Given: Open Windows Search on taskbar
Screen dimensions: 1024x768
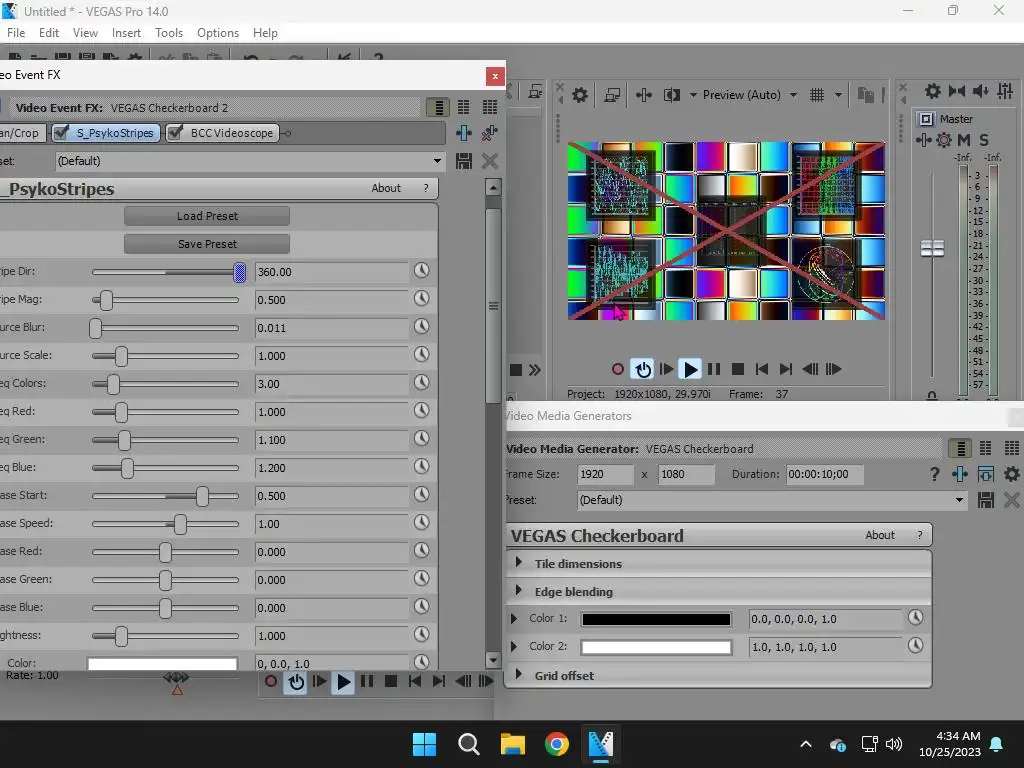Looking at the screenshot, I should 468,744.
